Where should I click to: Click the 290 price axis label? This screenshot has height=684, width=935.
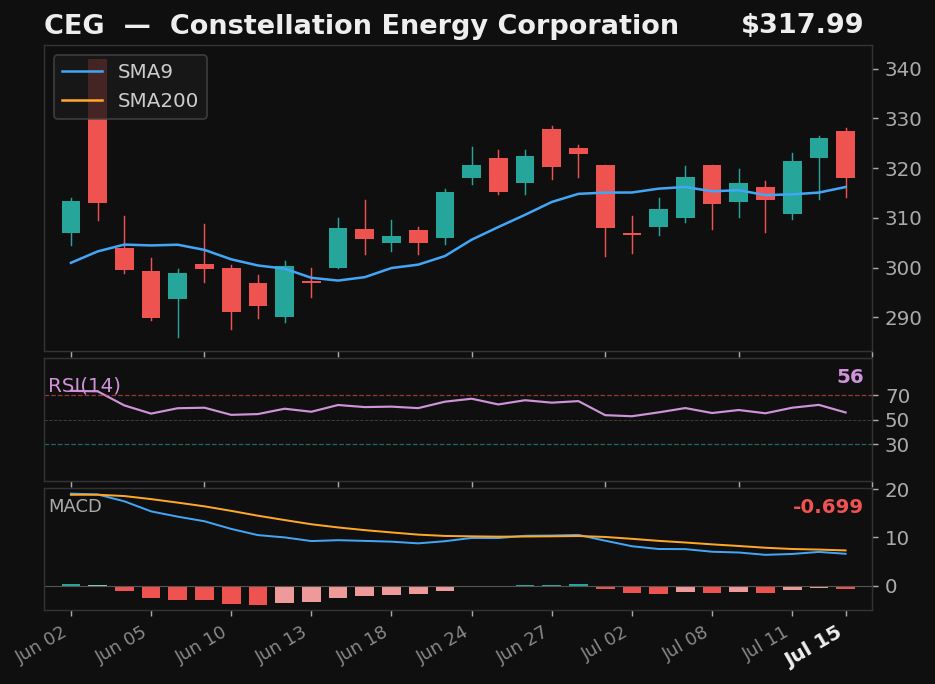[x=903, y=318]
